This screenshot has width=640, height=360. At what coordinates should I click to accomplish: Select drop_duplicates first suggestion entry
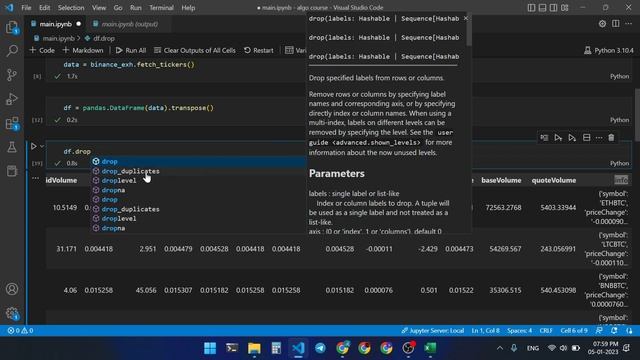point(199,171)
